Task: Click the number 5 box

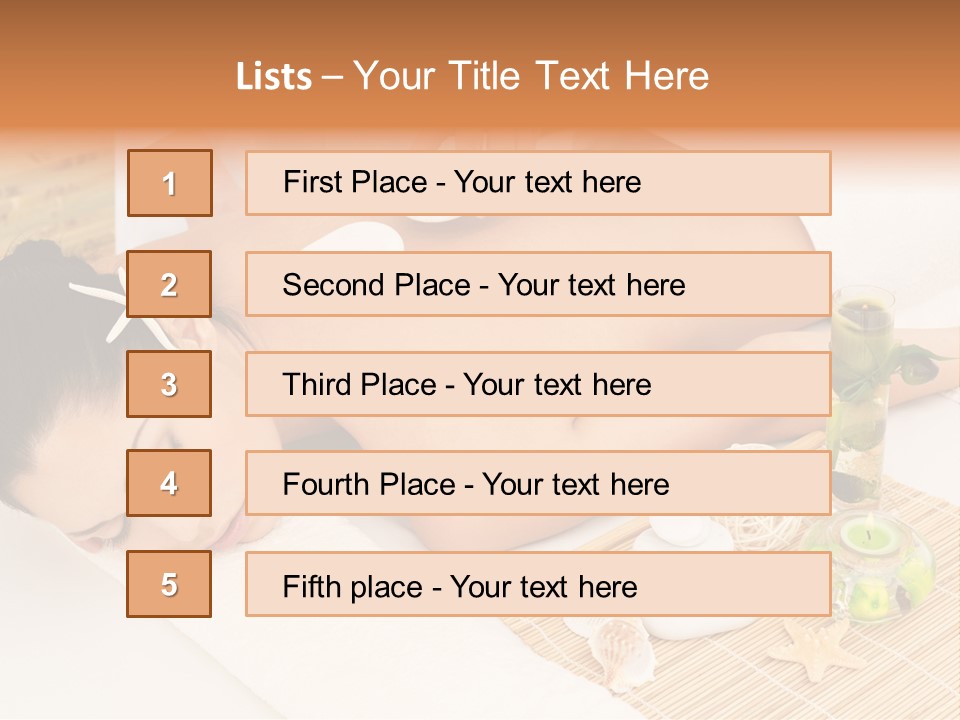Action: pos(169,584)
